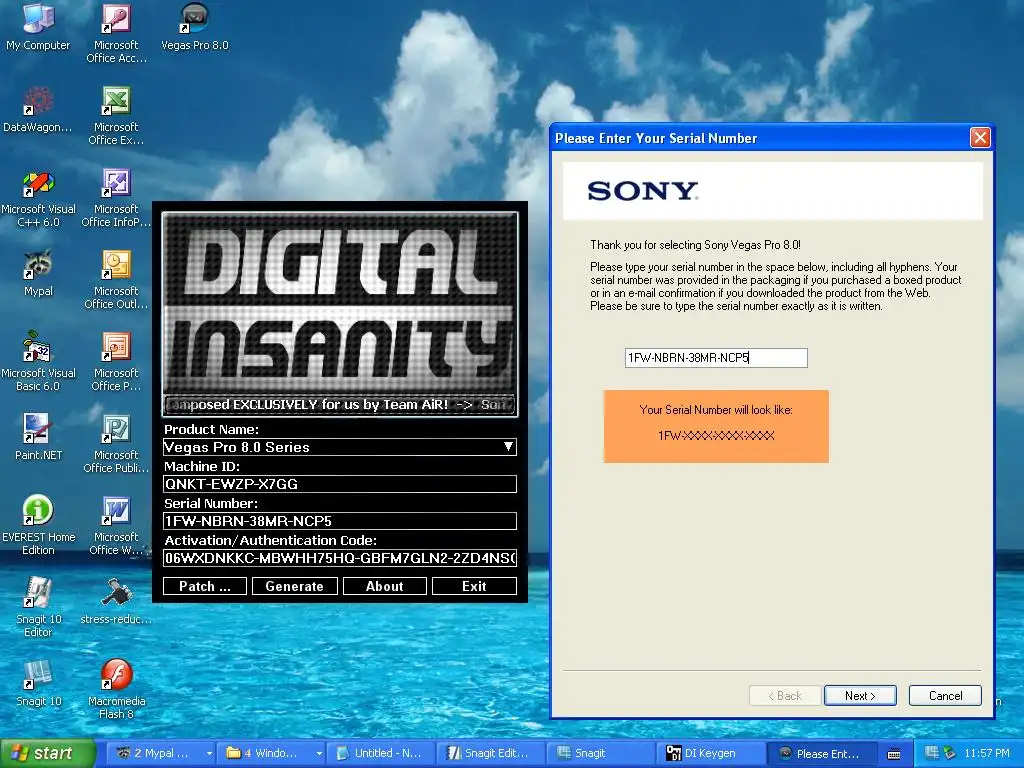
Task: Select the Vegas Pro 8.0 desktop shortcut
Action: click(195, 27)
